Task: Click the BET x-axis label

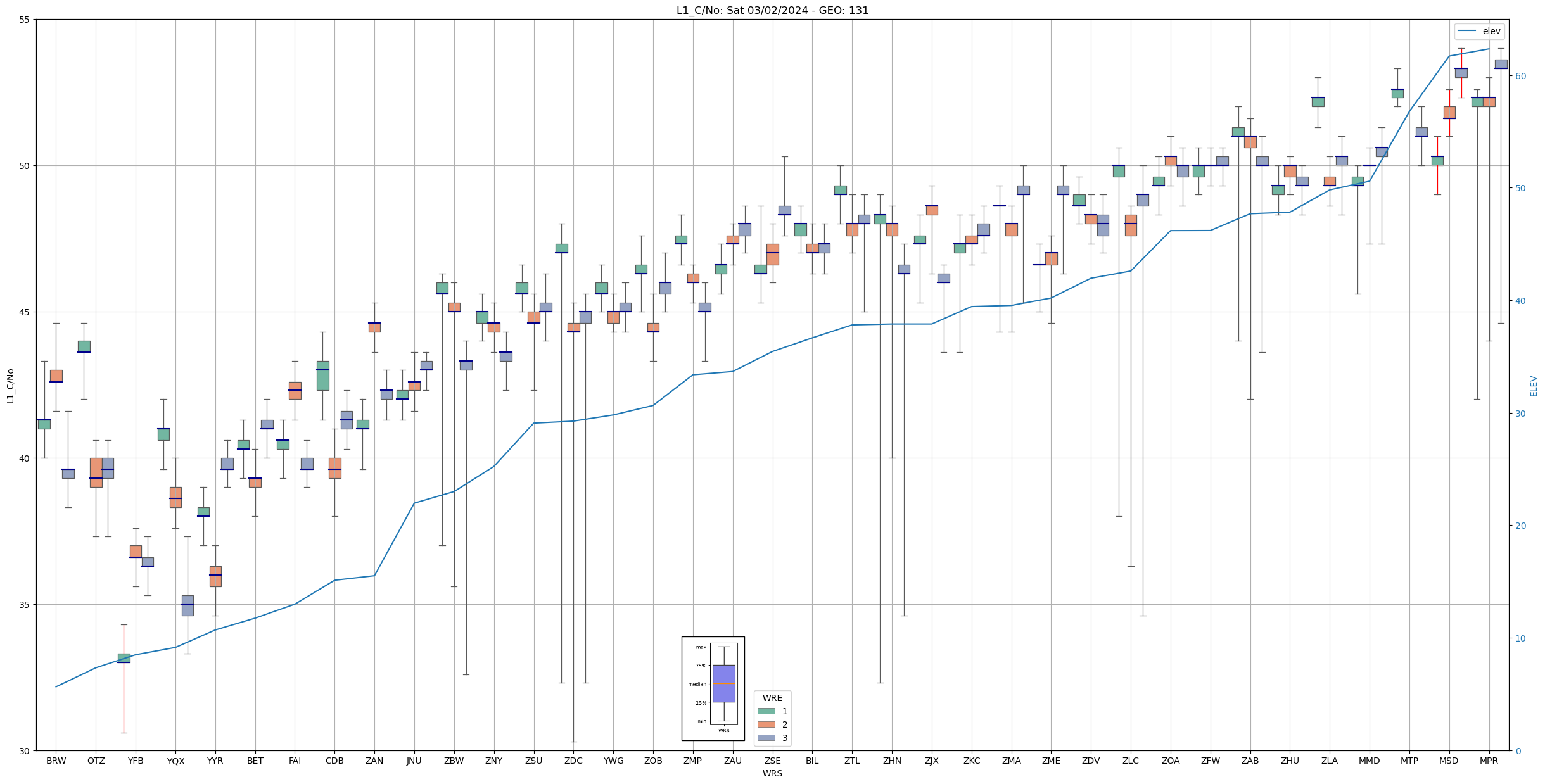Action: (x=255, y=761)
